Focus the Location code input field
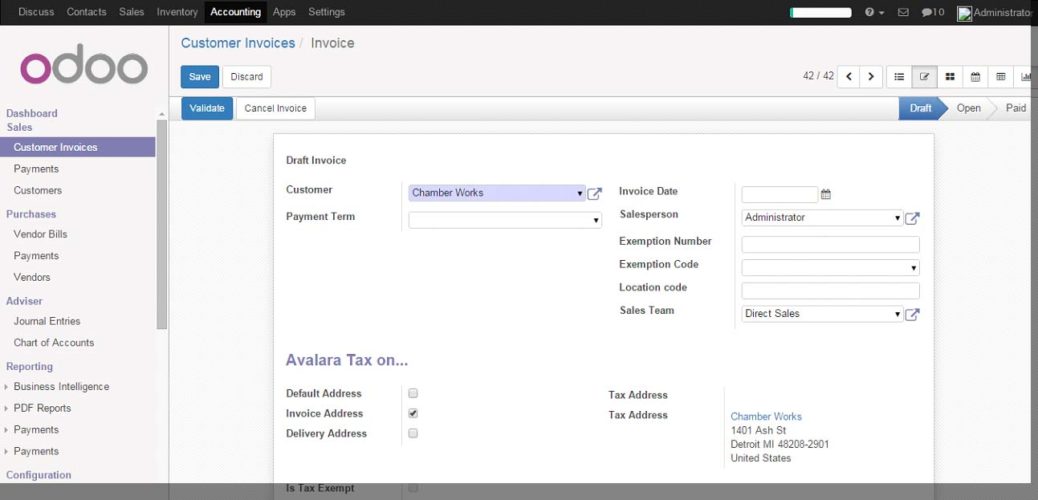1038x500 pixels. [x=830, y=291]
